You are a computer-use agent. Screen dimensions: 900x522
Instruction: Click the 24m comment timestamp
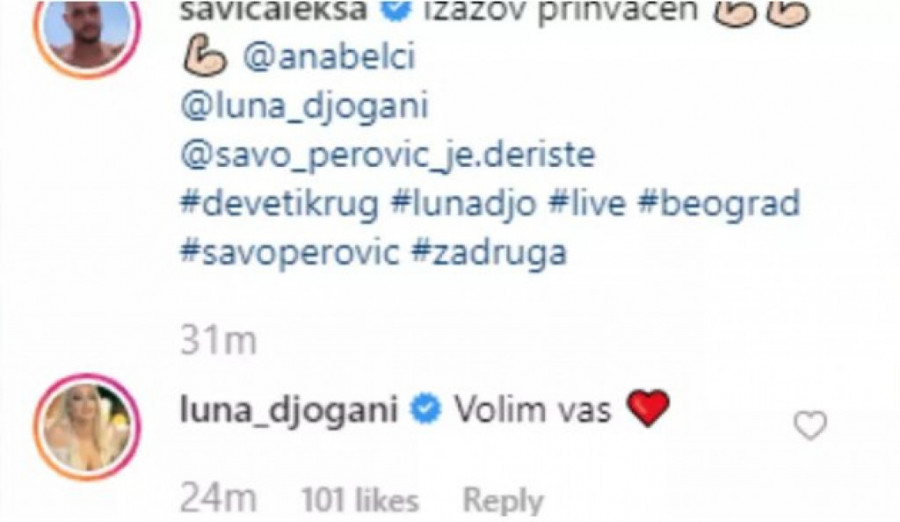218,499
